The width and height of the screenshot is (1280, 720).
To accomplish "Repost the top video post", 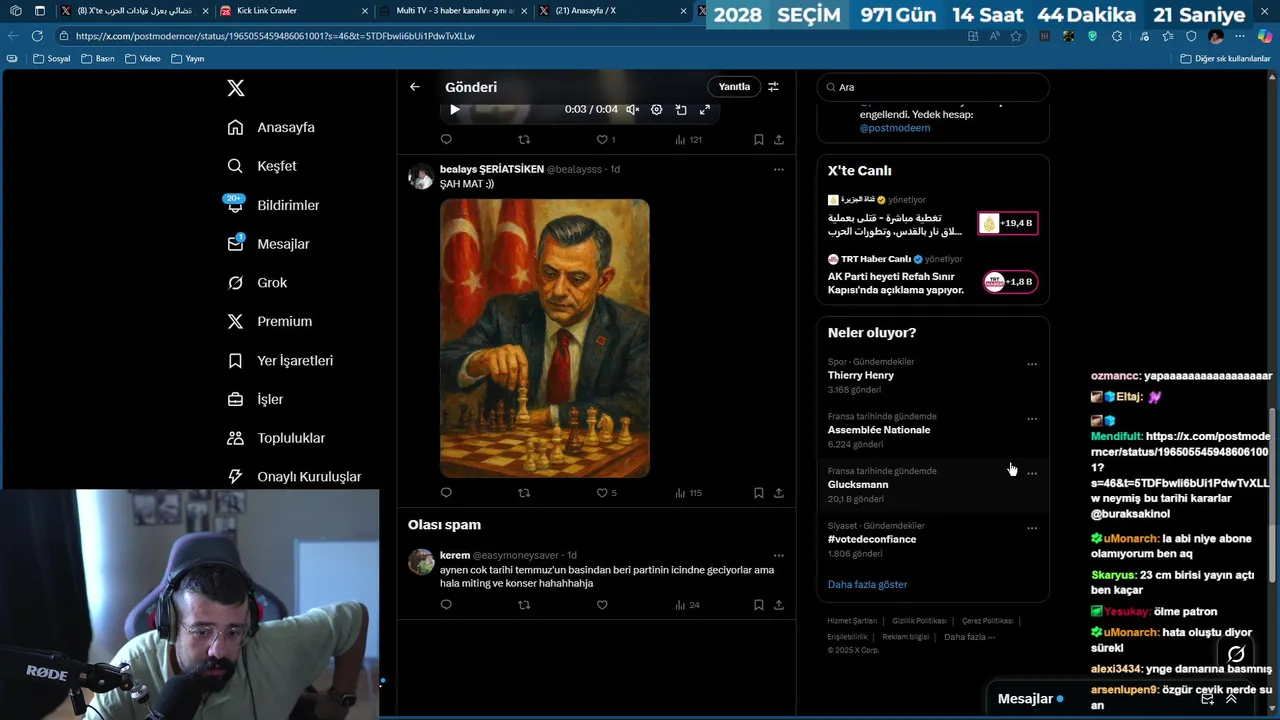I will coord(524,140).
